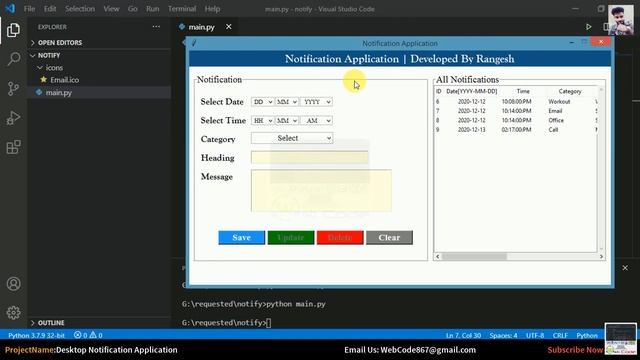Open the AM/PM dropdown
This screenshot has height=360, width=640.
[x=316, y=120]
